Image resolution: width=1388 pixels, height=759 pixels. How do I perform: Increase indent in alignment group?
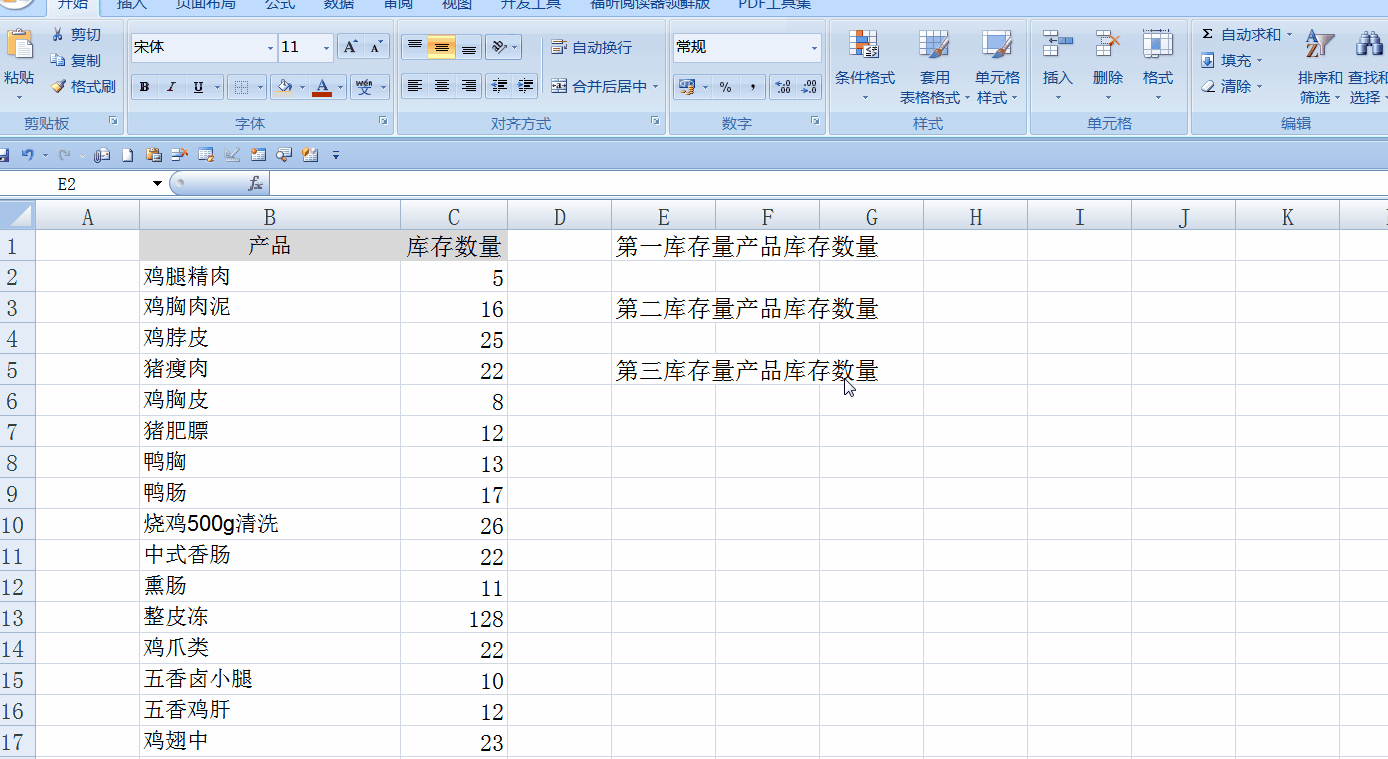pyautogui.click(x=525, y=87)
